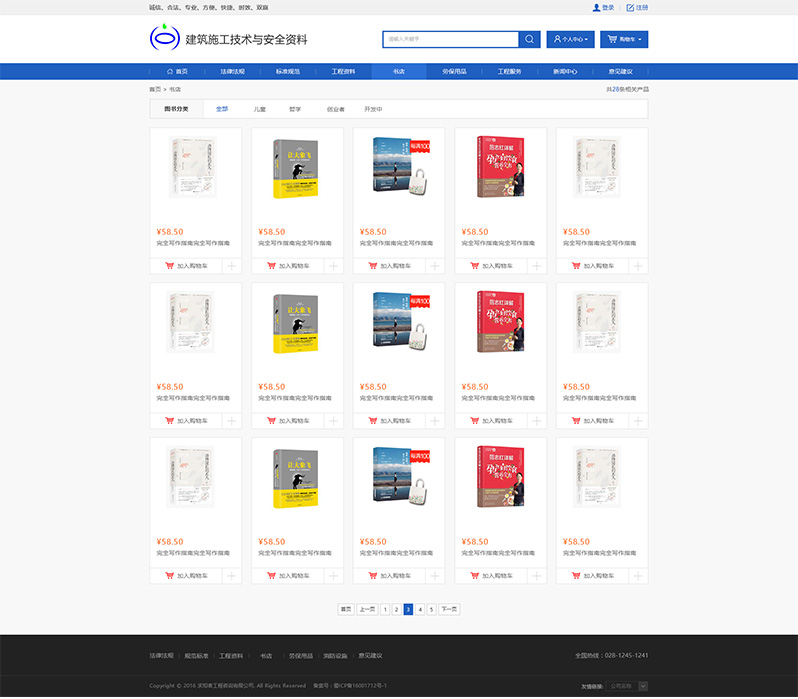
Task: Click the 注册 edit icon
Action: pos(630,7)
